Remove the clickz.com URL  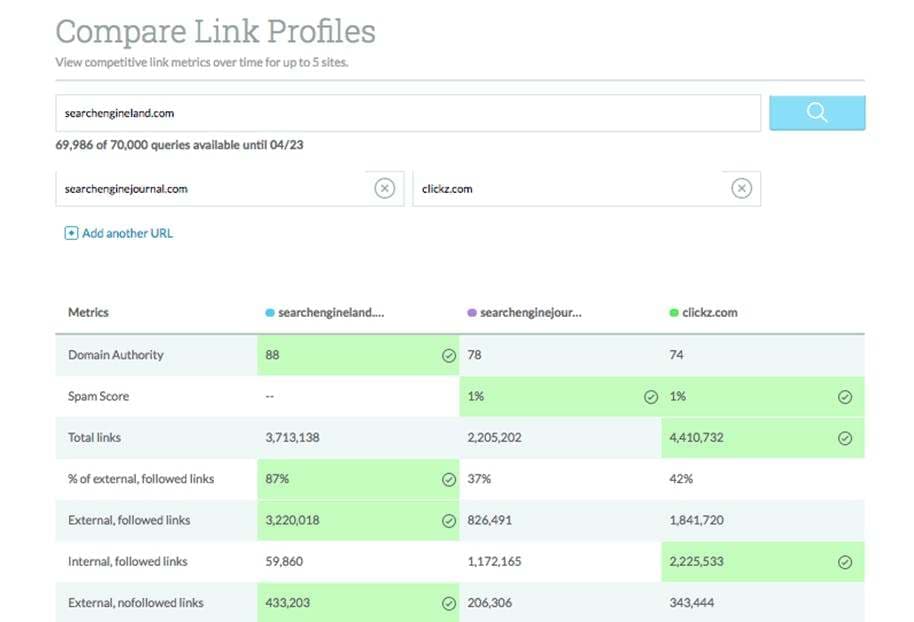click(741, 188)
